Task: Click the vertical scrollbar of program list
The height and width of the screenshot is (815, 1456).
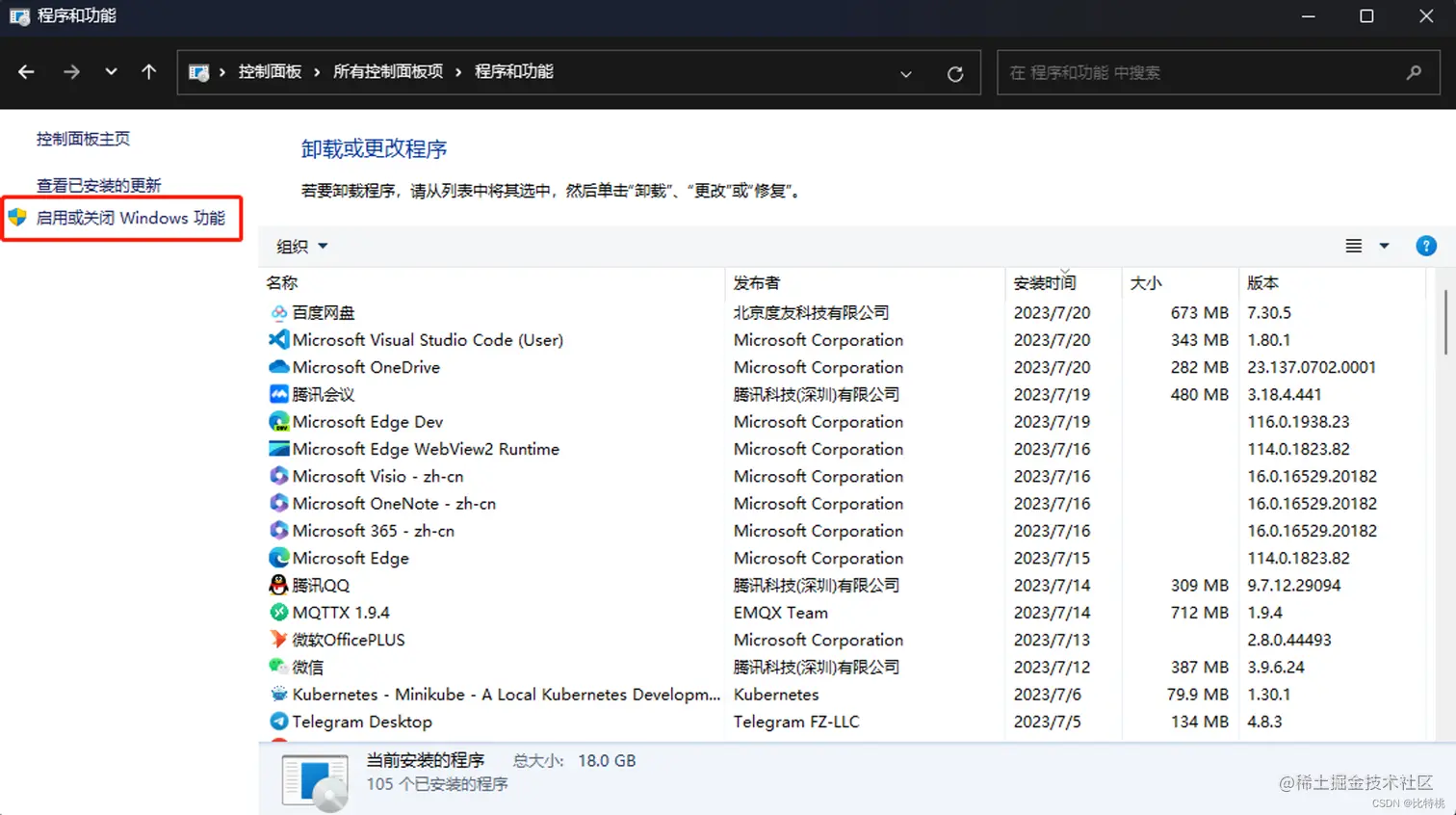Action: pos(1445,322)
